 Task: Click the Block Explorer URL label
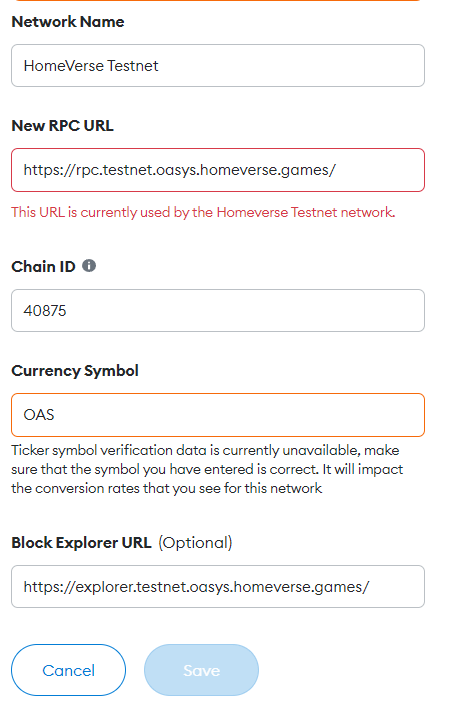pos(81,542)
